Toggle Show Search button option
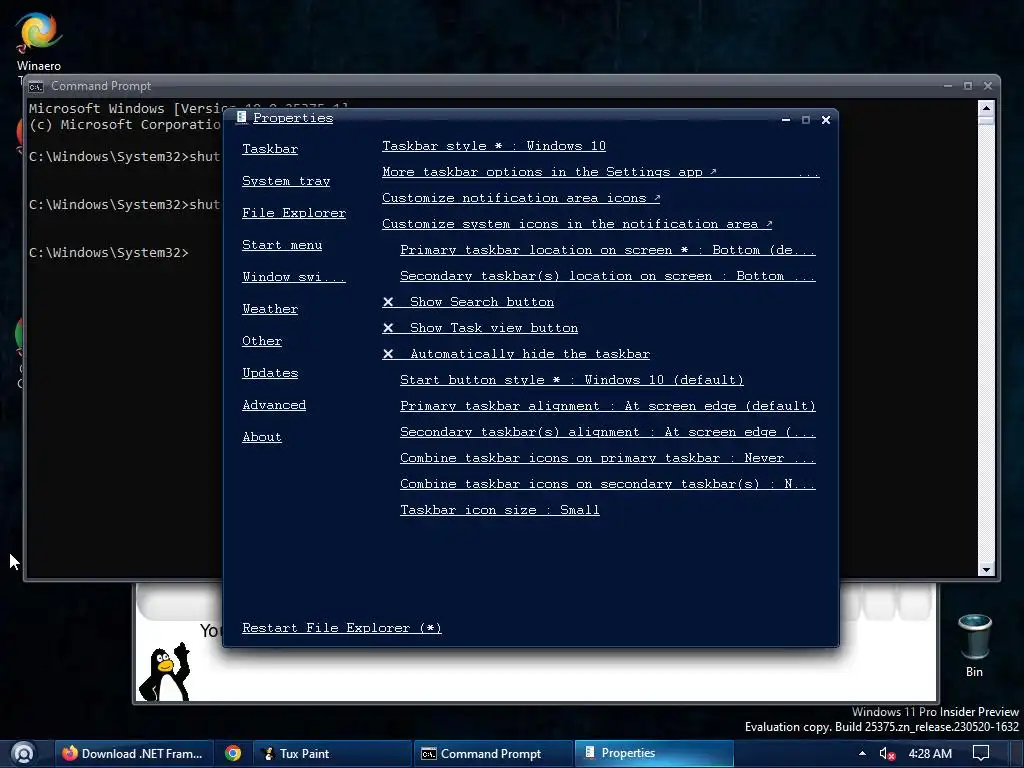Viewport: 1024px width, 768px height. 468,302
